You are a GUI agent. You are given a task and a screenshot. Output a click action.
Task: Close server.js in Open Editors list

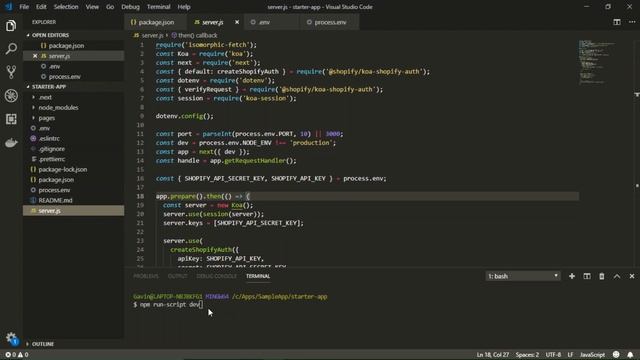(35, 56)
